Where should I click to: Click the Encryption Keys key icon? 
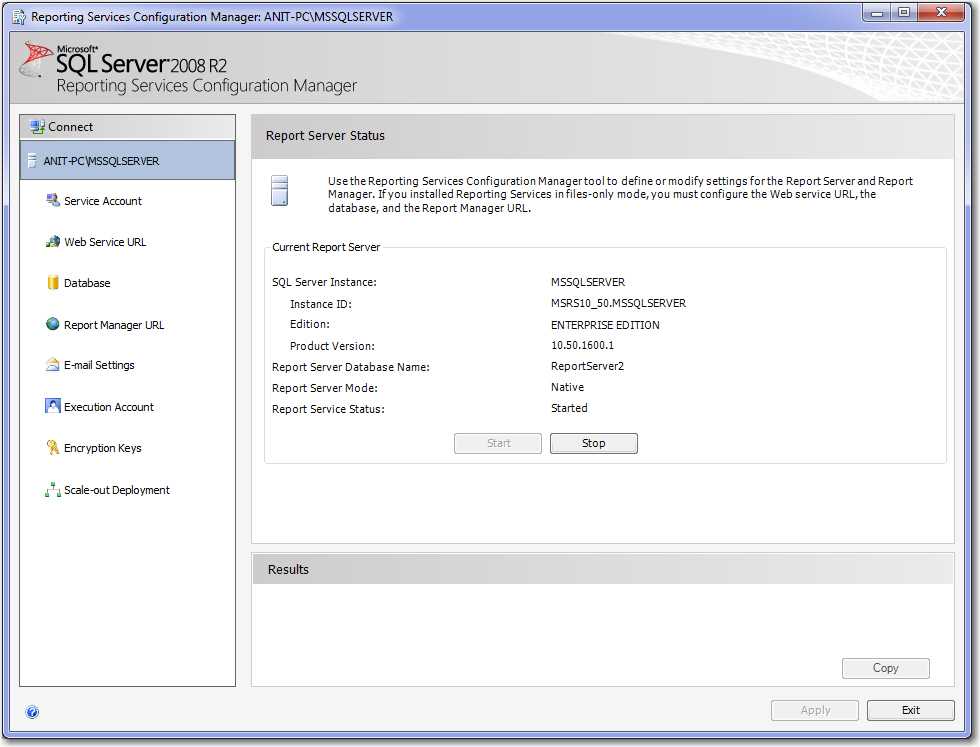click(53, 448)
